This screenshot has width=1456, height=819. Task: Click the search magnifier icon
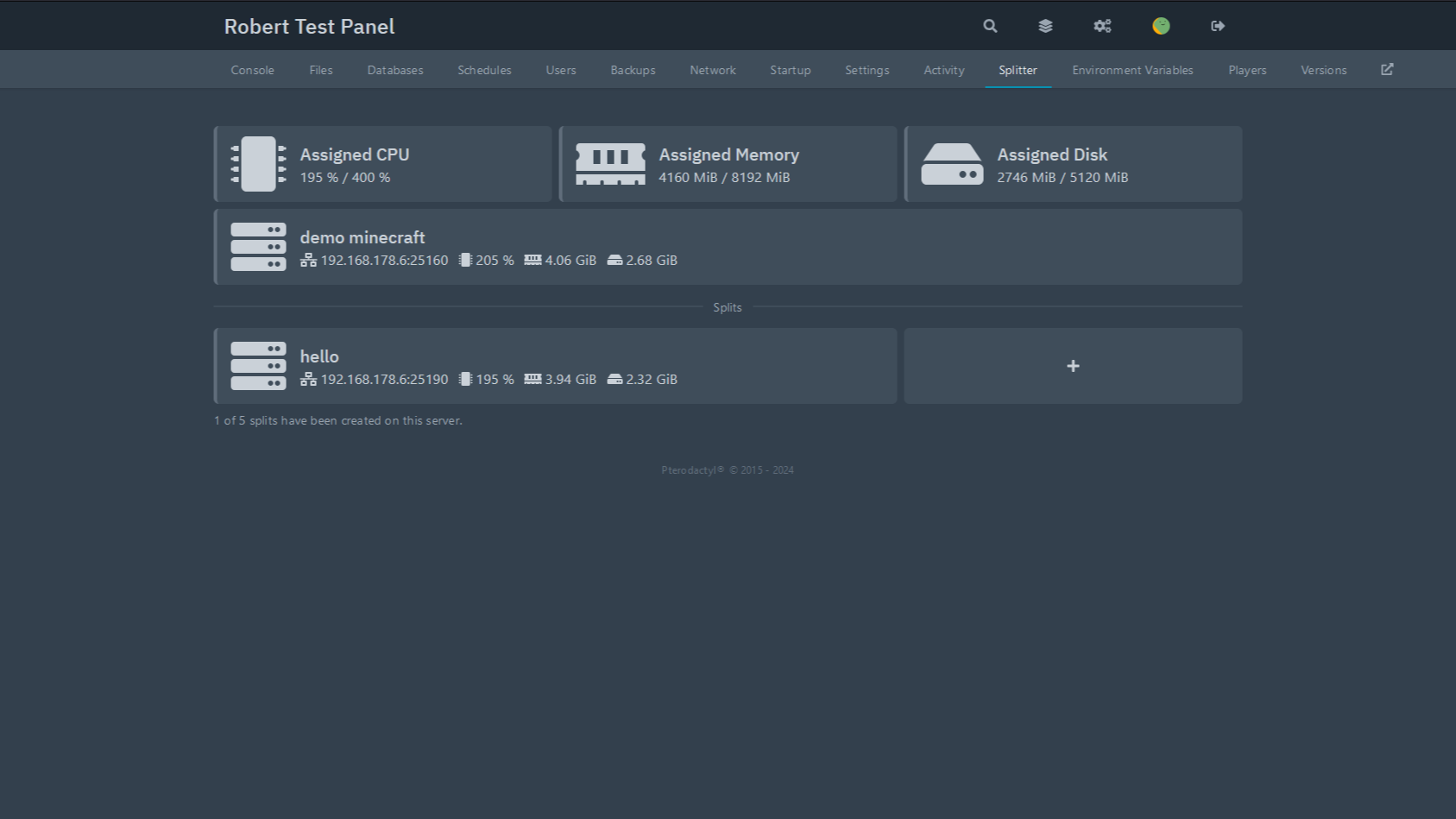click(x=990, y=26)
